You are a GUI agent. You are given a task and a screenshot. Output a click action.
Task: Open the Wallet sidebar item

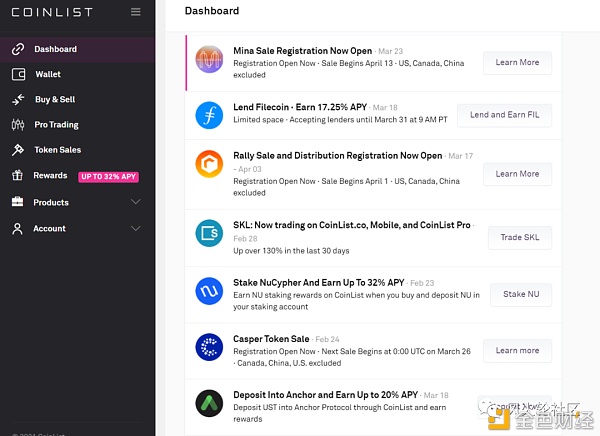click(x=48, y=74)
